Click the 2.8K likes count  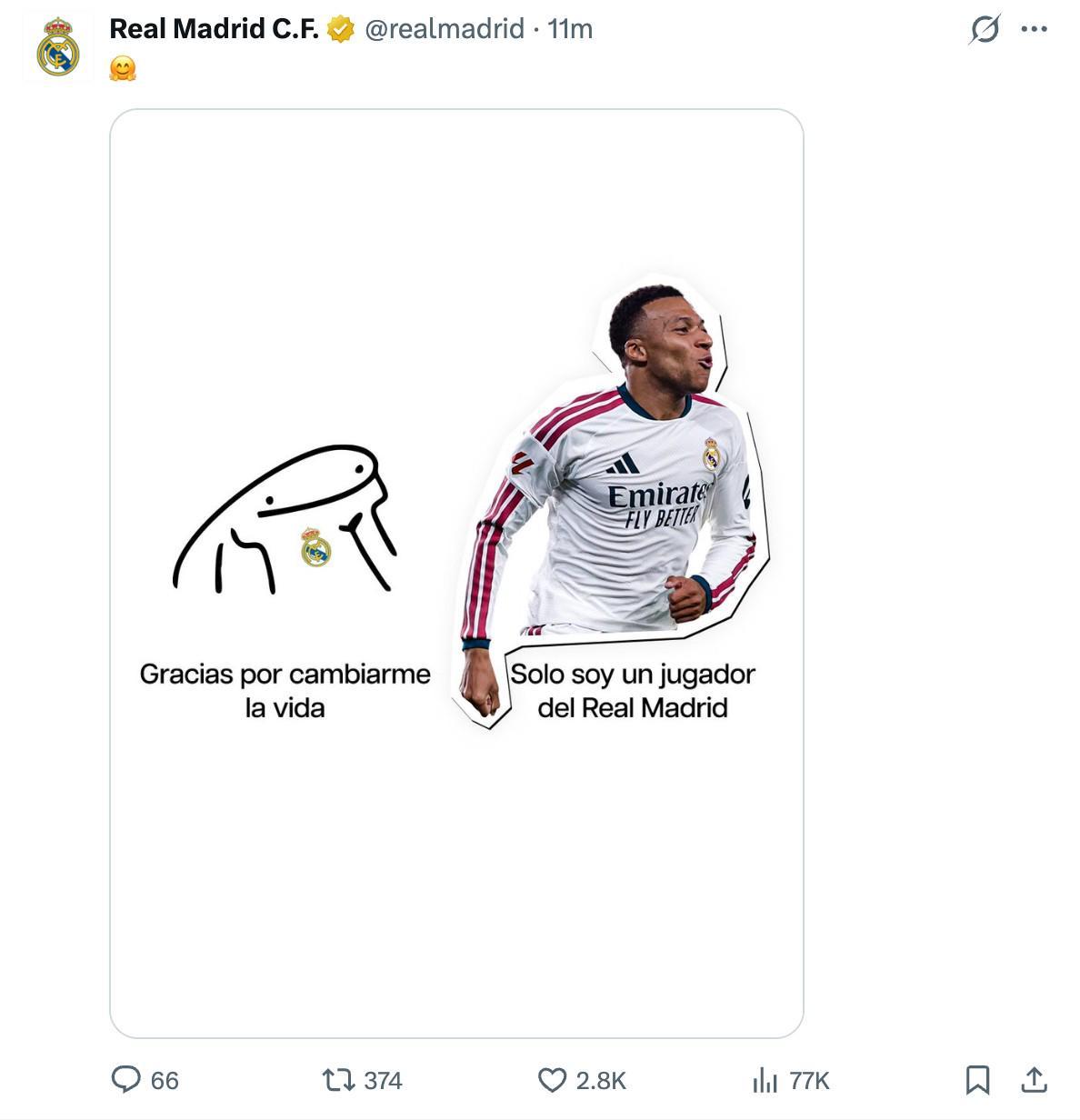tap(601, 1080)
